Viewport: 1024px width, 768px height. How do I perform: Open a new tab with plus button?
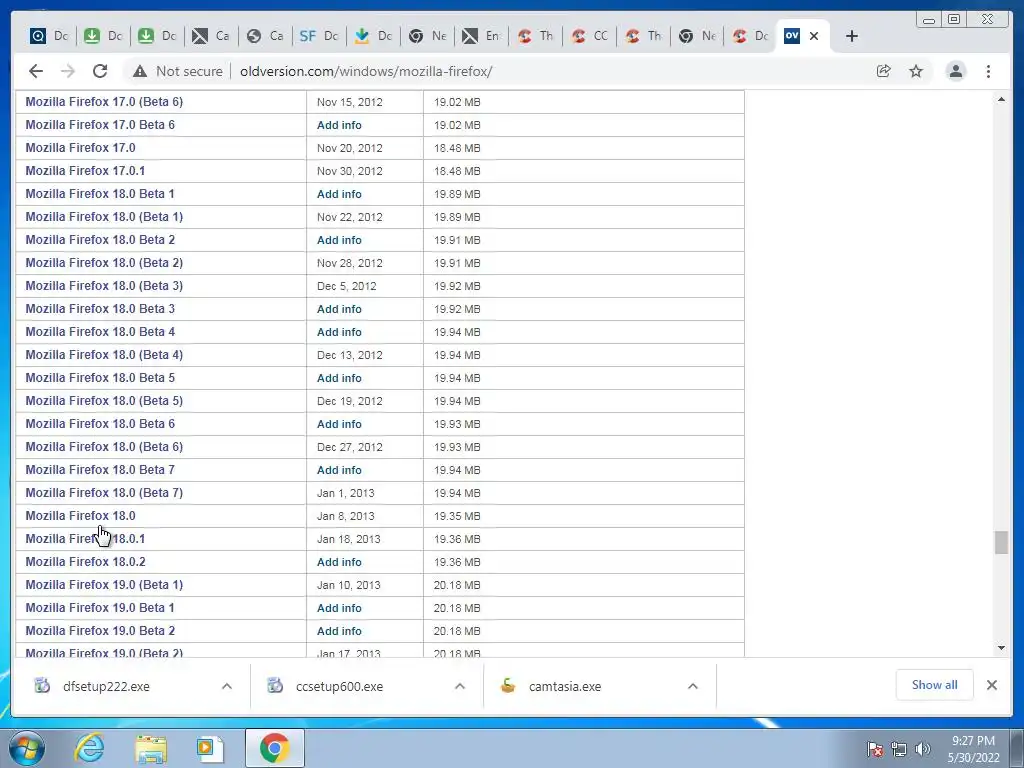coord(852,36)
